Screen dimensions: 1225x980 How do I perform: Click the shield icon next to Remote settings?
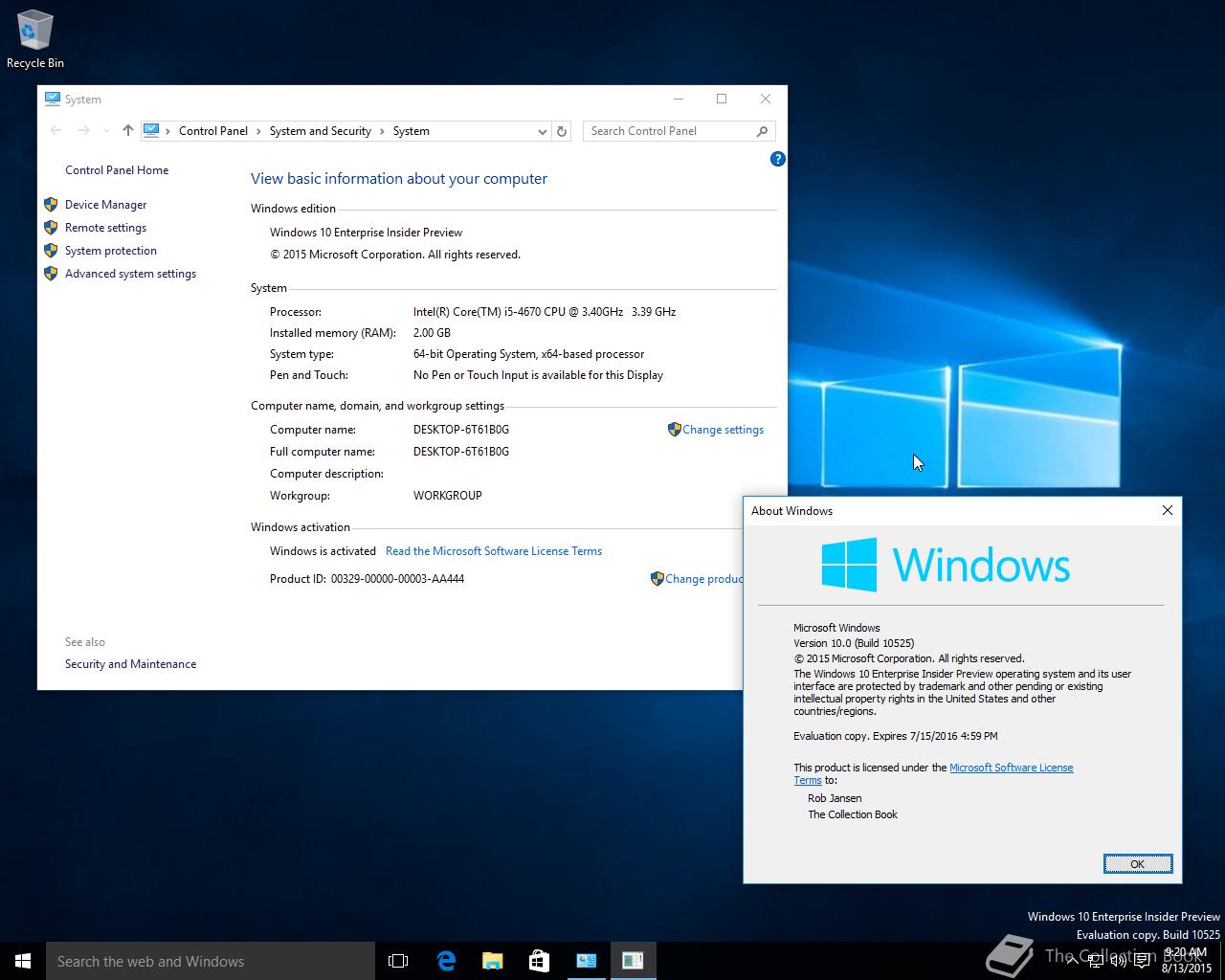point(51,228)
